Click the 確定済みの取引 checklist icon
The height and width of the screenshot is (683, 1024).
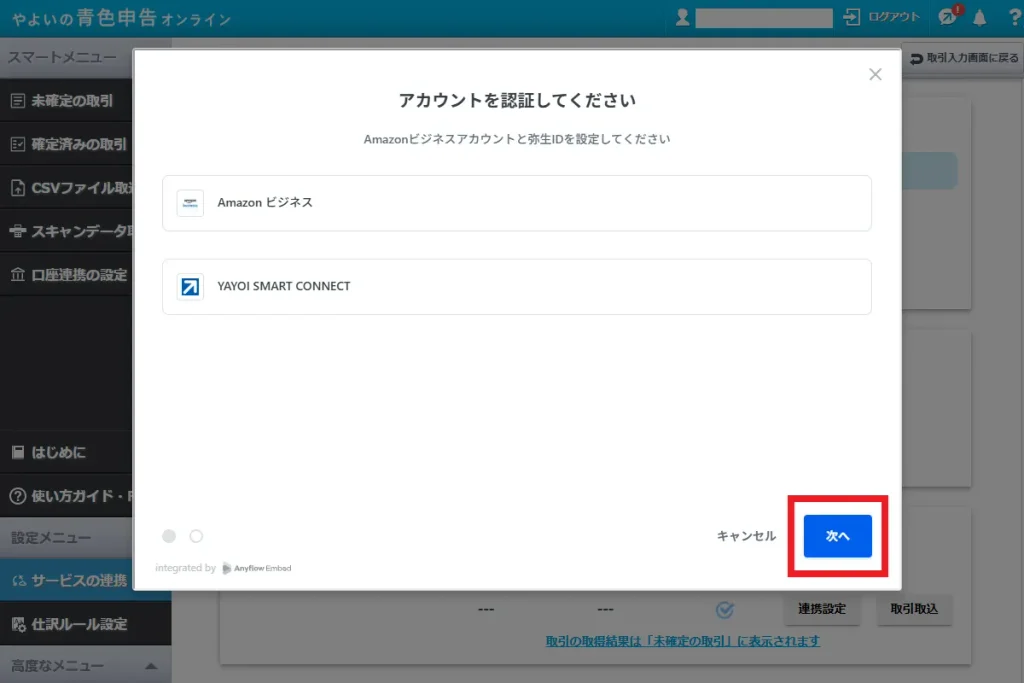point(18,144)
